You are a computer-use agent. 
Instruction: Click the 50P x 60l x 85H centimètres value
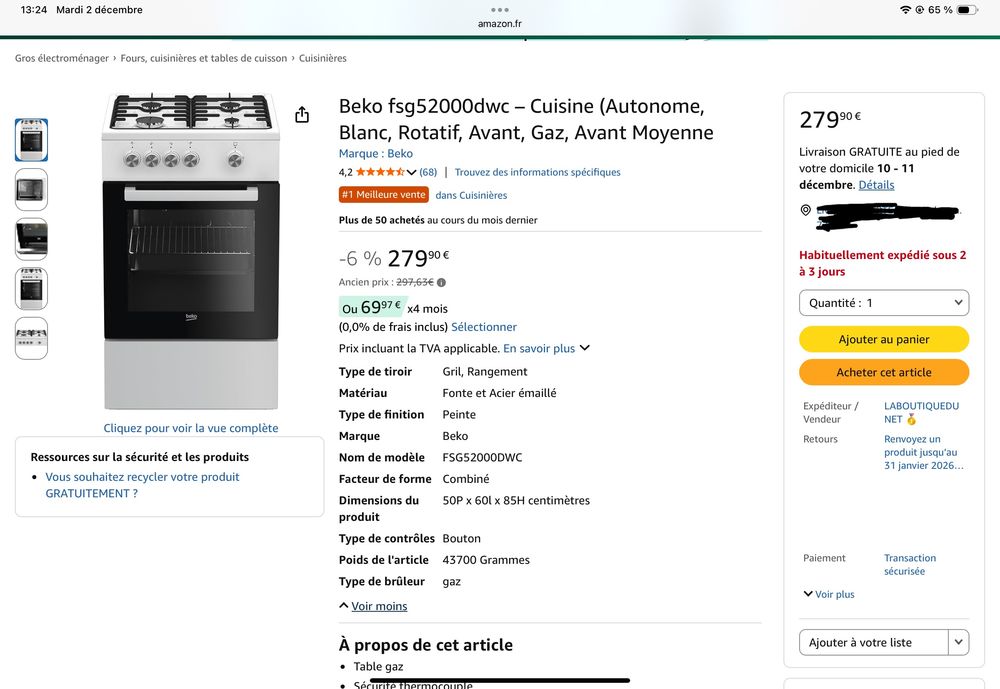coord(516,501)
